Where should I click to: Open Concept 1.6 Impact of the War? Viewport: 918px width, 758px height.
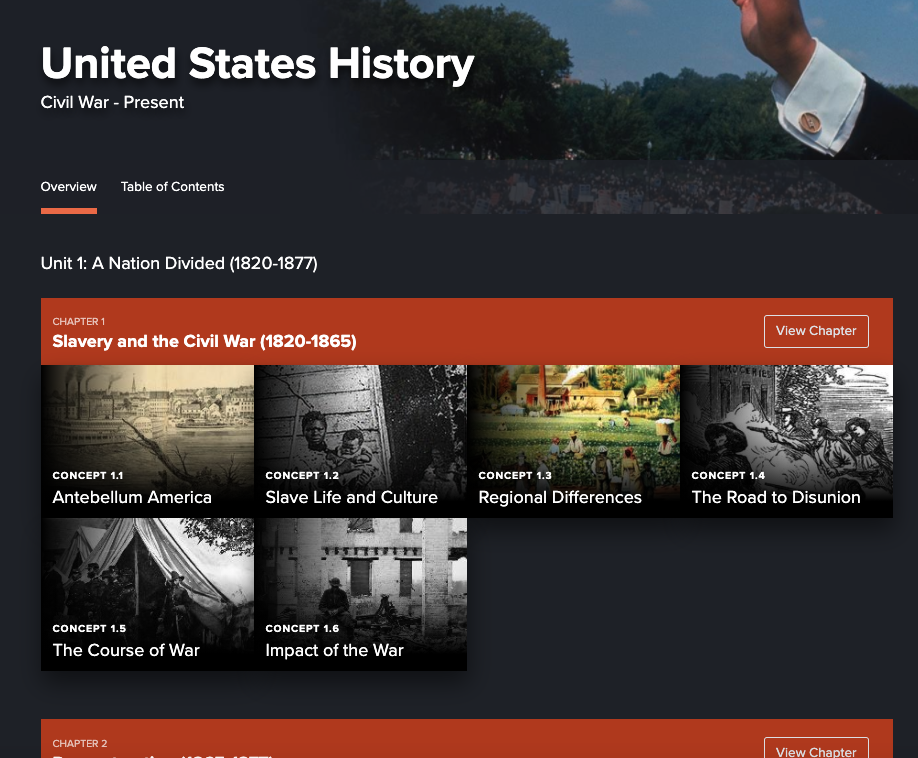361,594
